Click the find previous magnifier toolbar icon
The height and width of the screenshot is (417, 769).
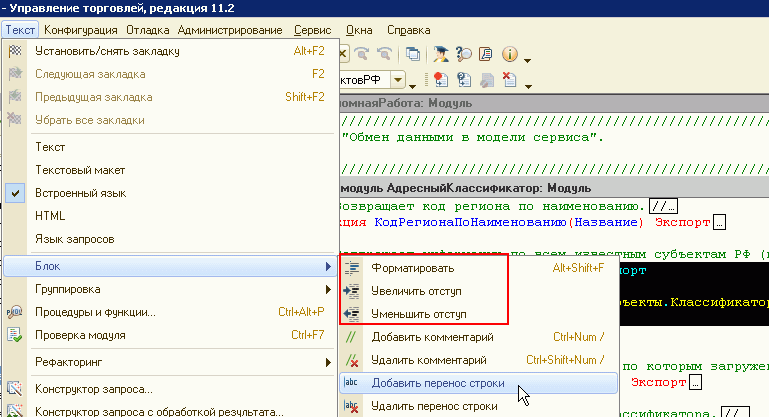coord(384,54)
